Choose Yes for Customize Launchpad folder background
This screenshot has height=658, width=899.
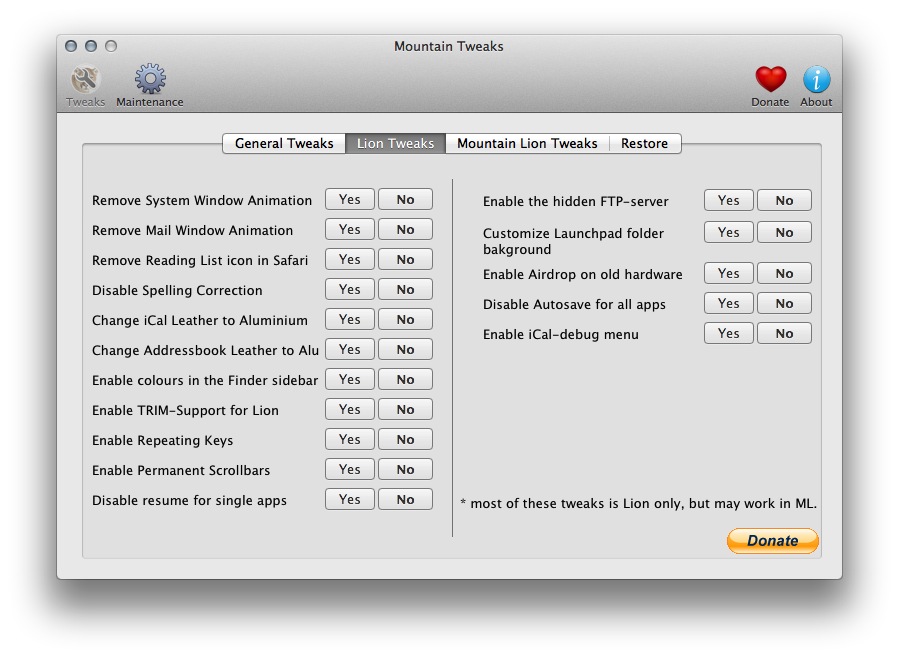pos(729,232)
